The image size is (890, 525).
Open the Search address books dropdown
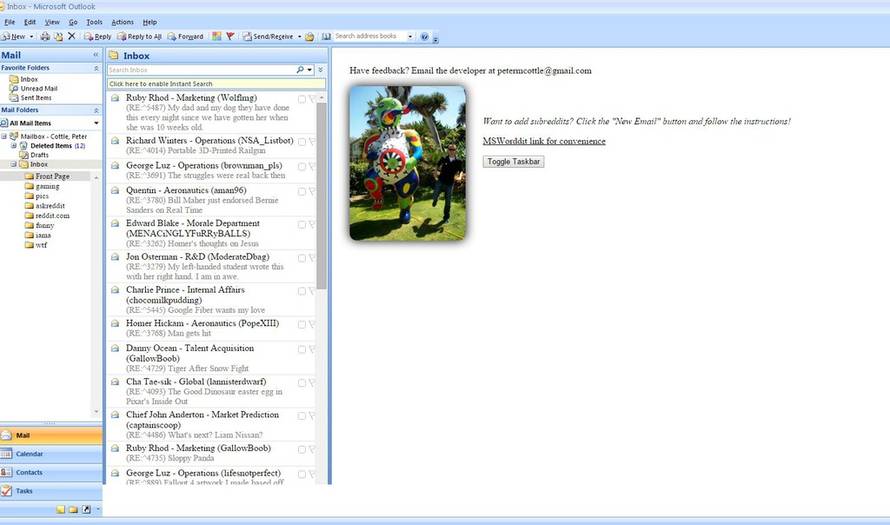click(410, 36)
